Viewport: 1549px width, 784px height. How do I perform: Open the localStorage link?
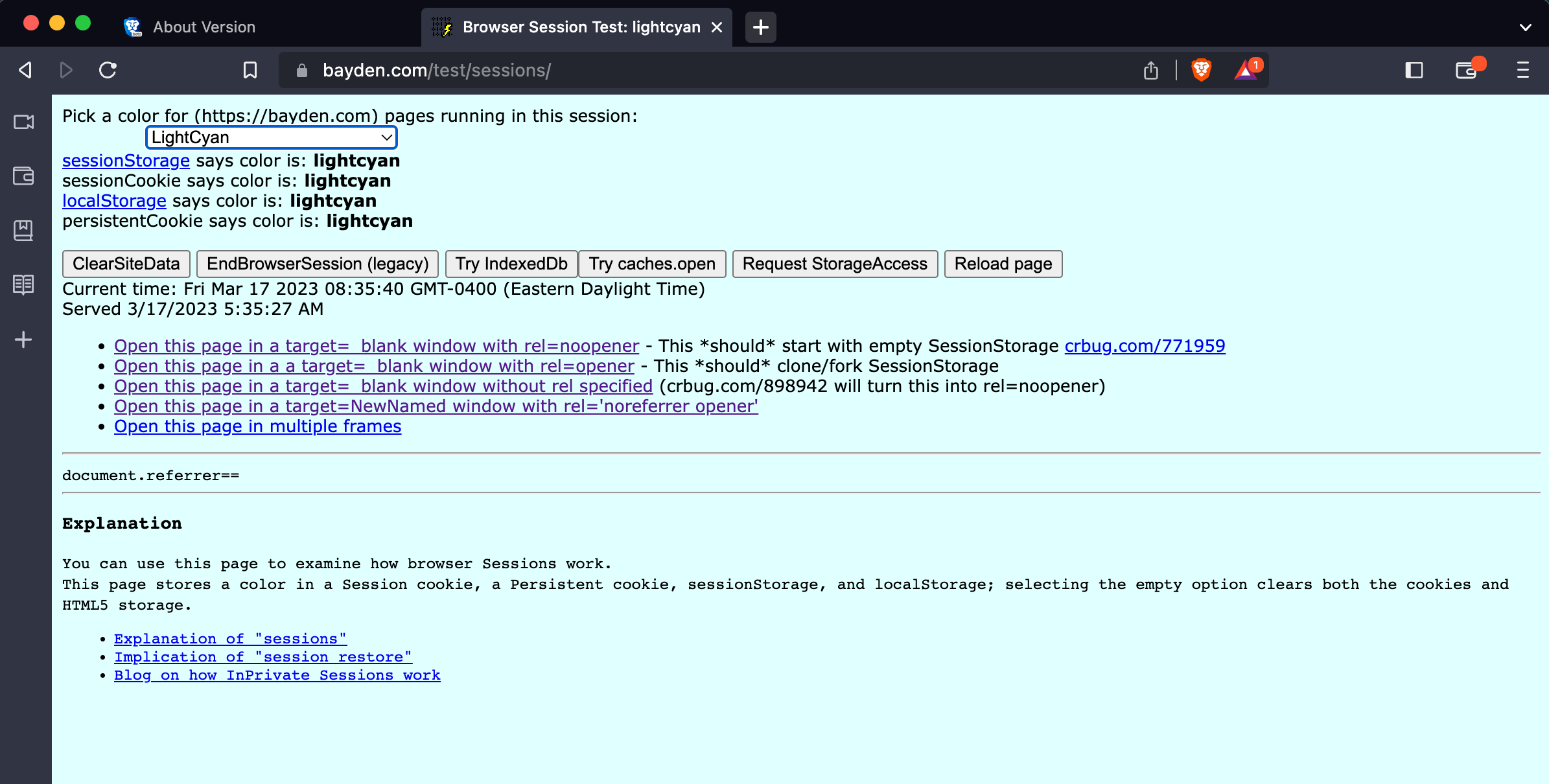pos(114,201)
